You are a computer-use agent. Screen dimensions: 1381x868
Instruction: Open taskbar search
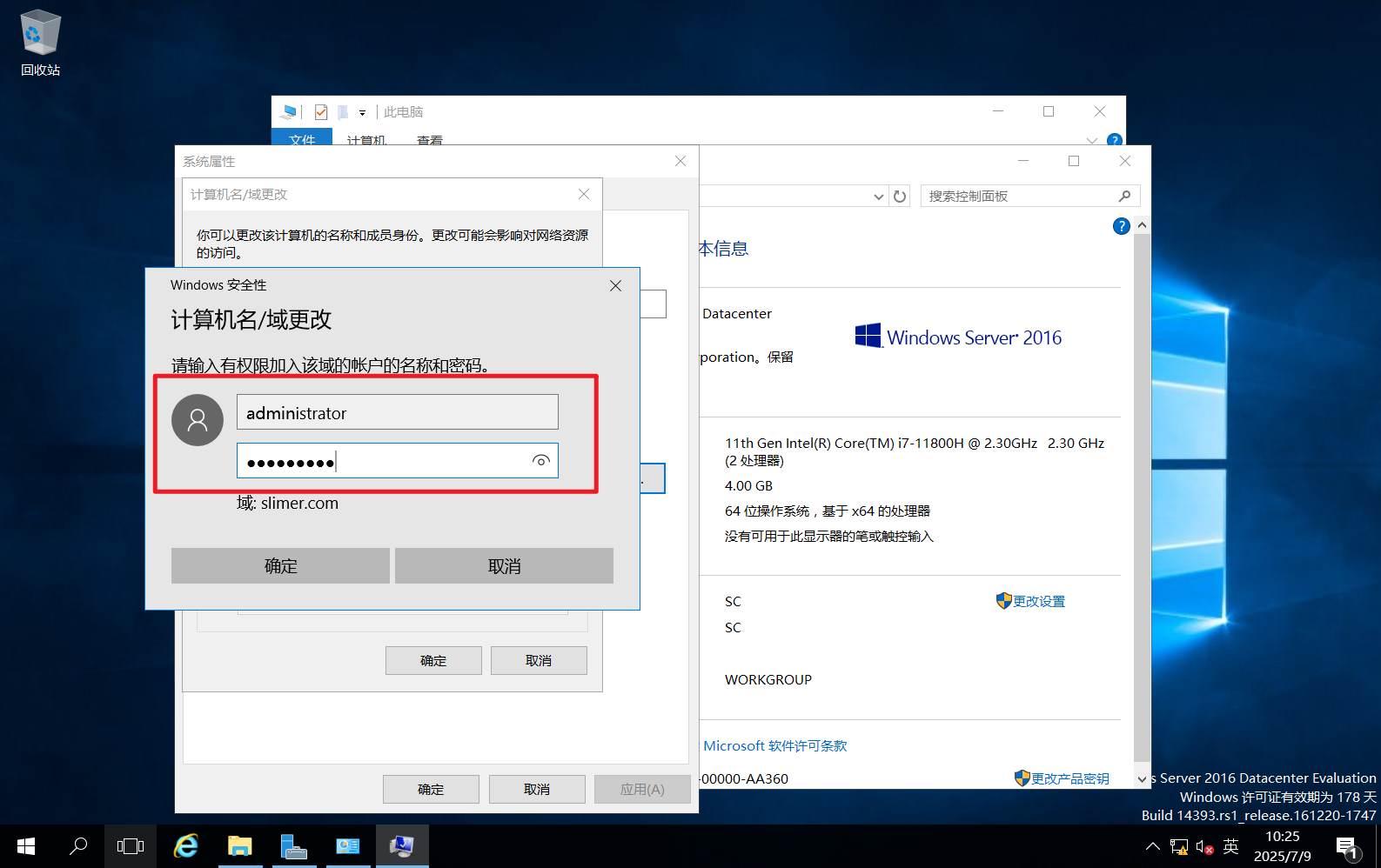click(78, 846)
